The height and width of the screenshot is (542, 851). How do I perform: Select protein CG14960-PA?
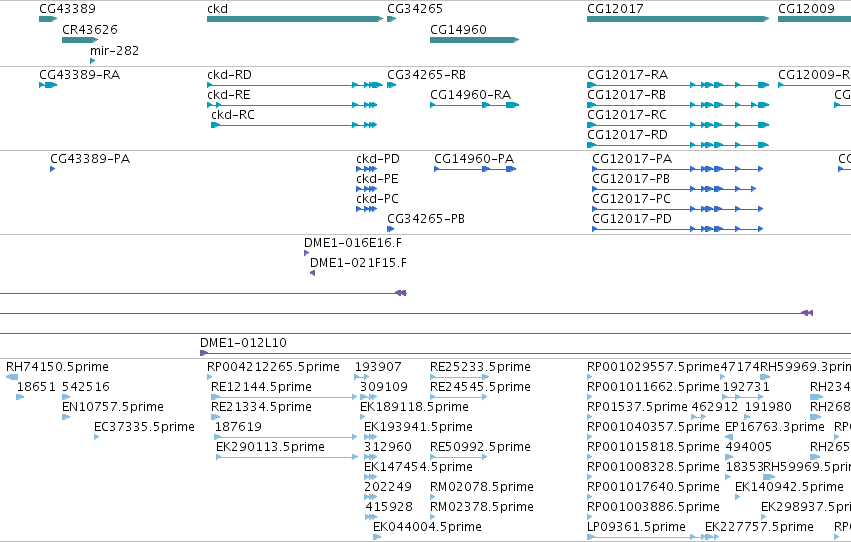(475, 169)
